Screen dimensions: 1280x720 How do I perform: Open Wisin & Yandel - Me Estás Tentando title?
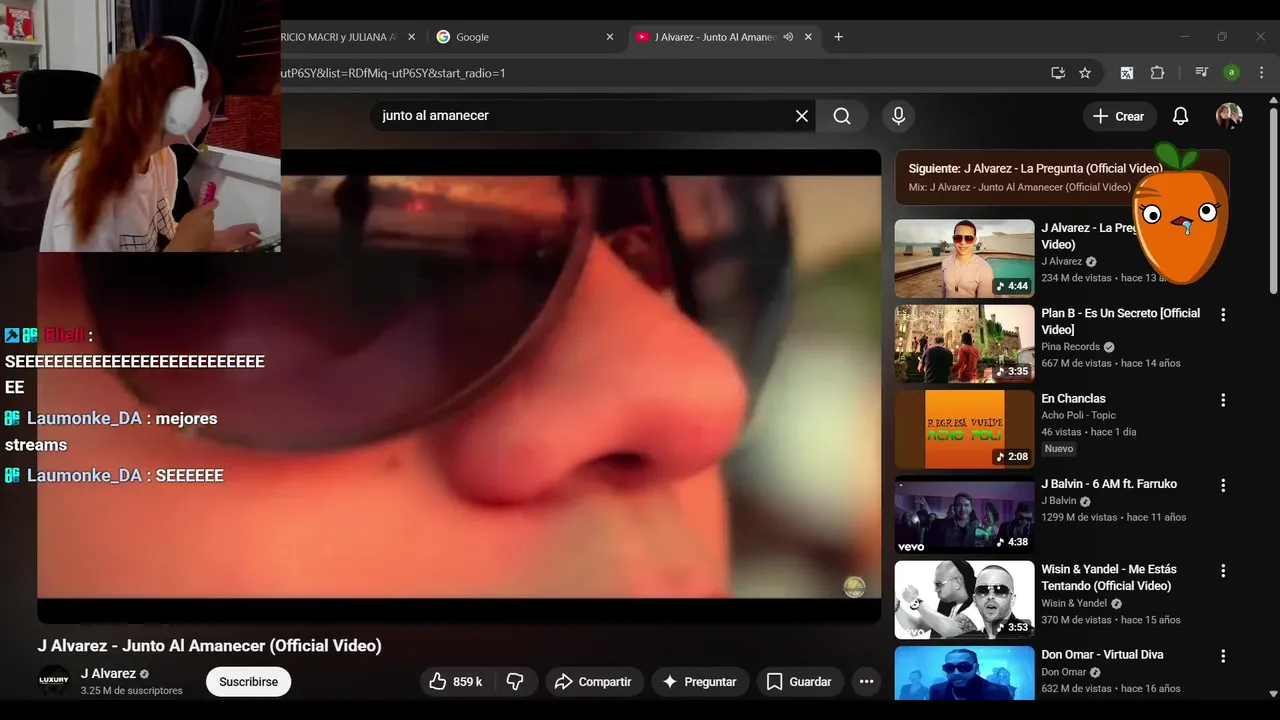(x=1108, y=577)
